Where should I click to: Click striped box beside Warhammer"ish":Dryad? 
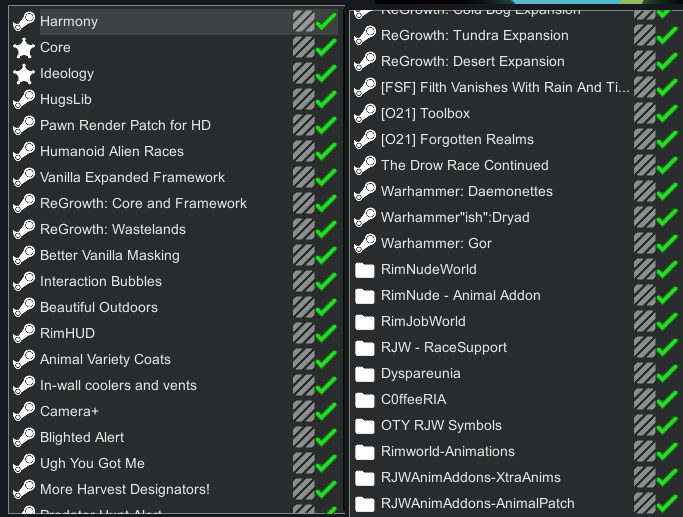point(645,217)
